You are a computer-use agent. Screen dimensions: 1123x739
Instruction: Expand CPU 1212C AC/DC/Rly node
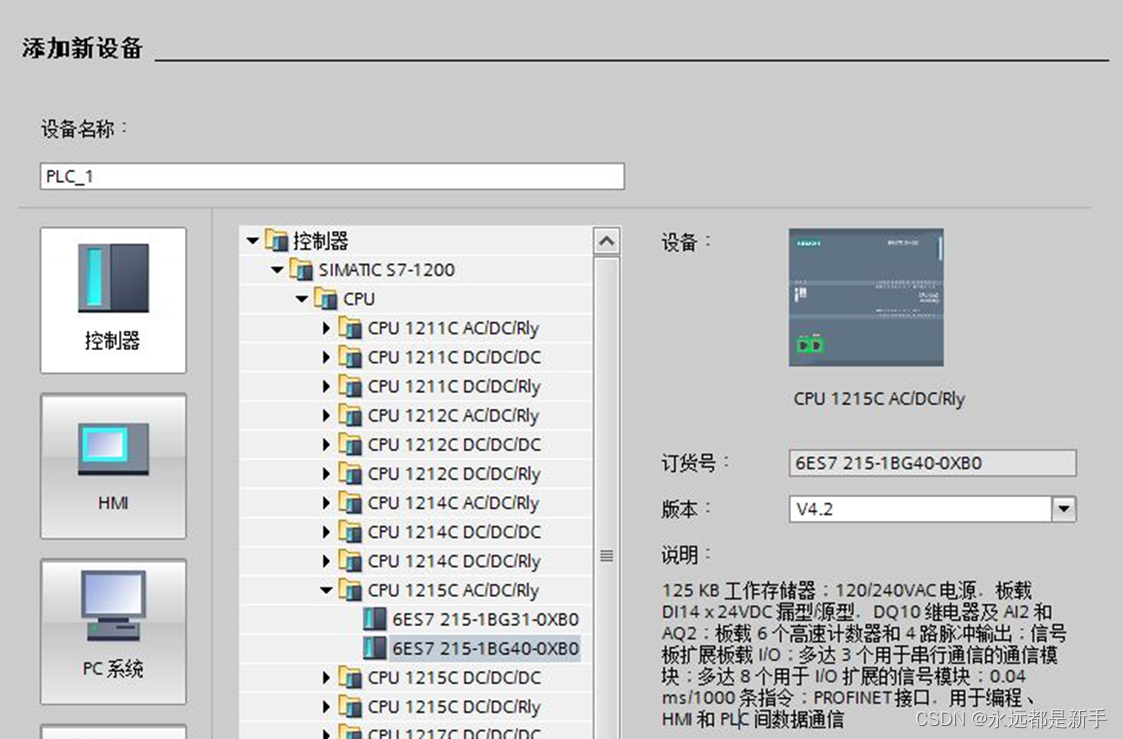click(x=327, y=415)
